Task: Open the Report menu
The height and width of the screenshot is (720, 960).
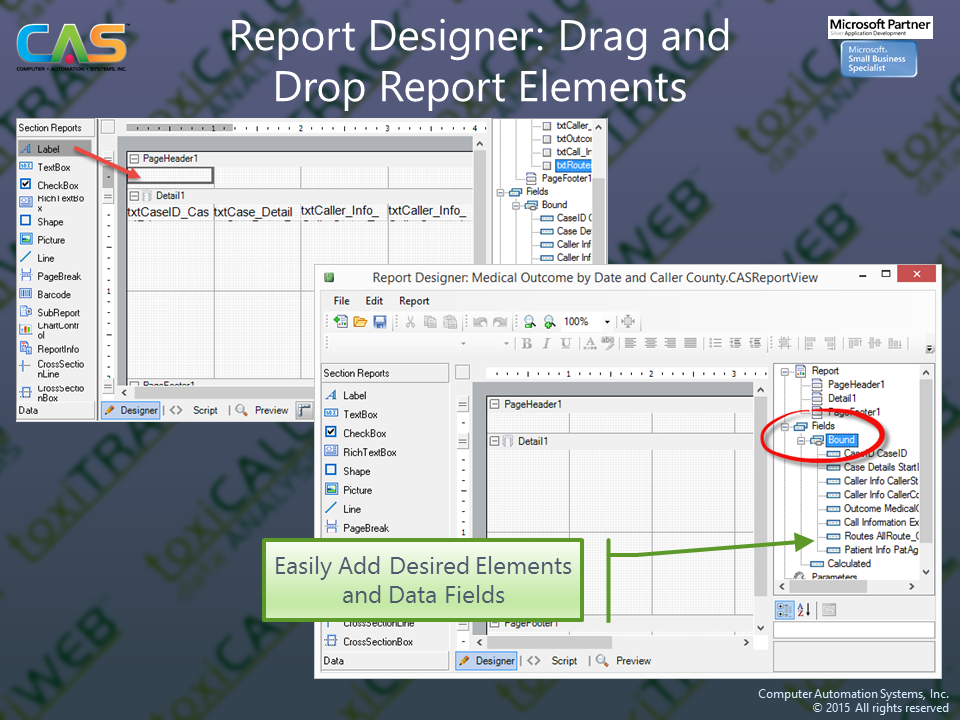Action: [414, 300]
